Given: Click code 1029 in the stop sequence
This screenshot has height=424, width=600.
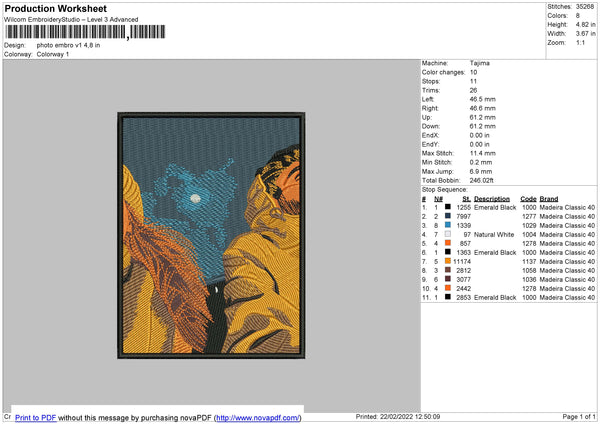Looking at the screenshot, I should coord(529,225).
